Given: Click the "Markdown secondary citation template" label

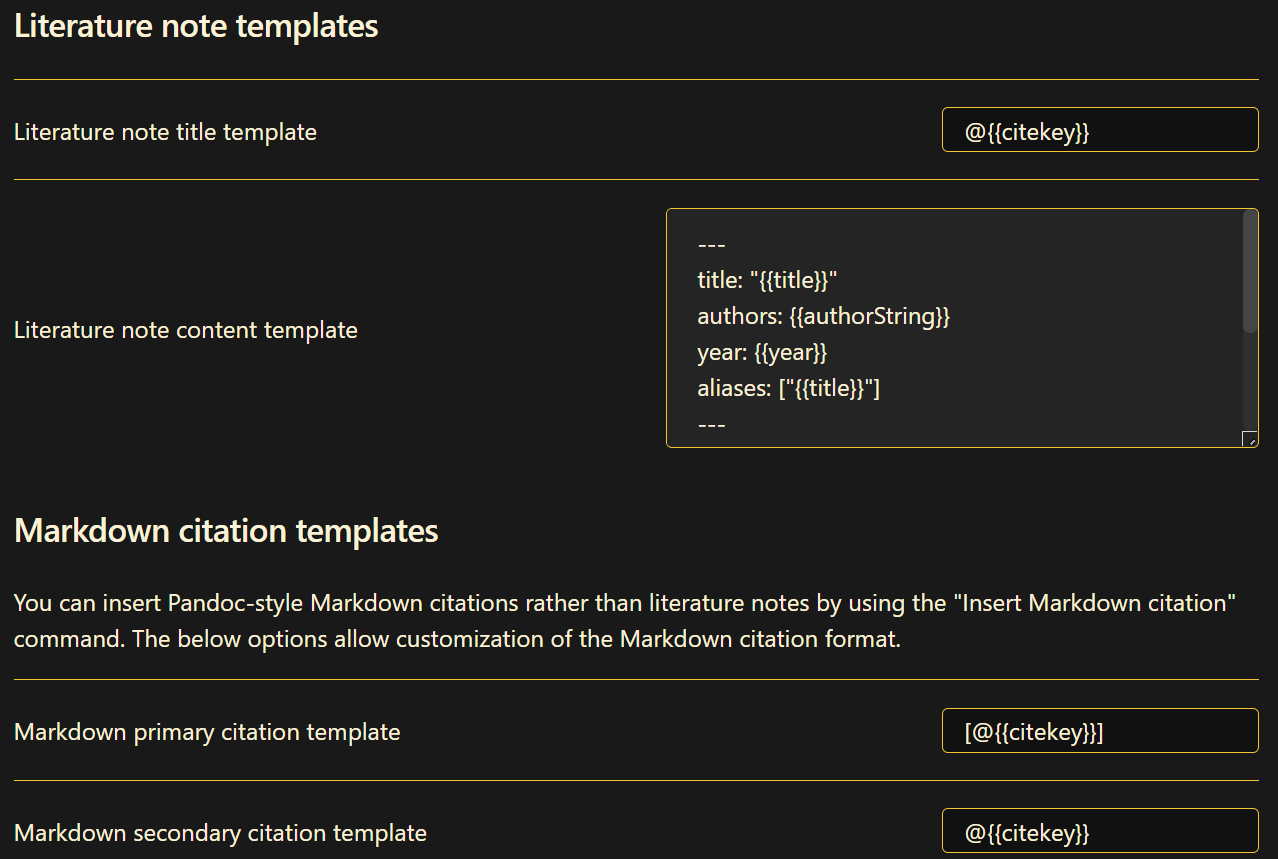Looking at the screenshot, I should point(220,833).
